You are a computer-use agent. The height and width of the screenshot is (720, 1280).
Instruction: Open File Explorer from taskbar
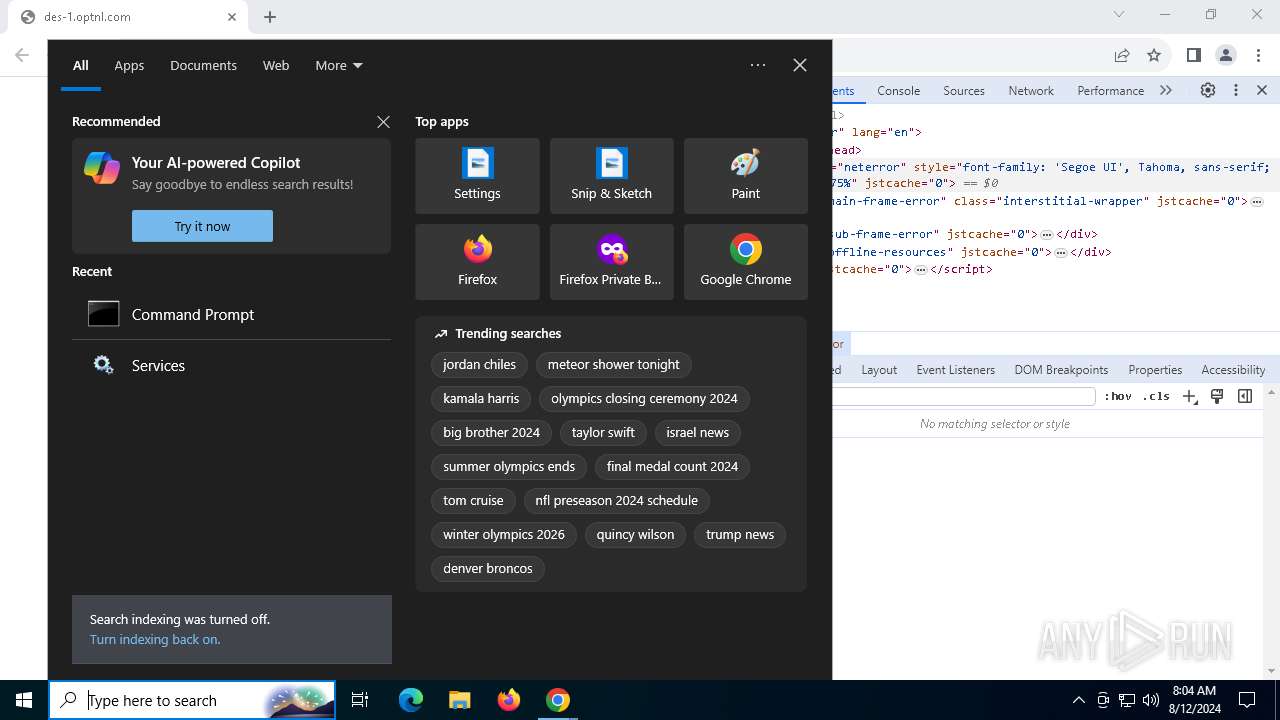[459, 700]
